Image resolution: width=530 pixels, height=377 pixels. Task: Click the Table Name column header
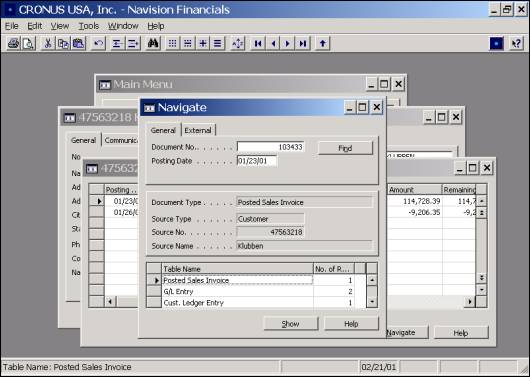(238, 269)
